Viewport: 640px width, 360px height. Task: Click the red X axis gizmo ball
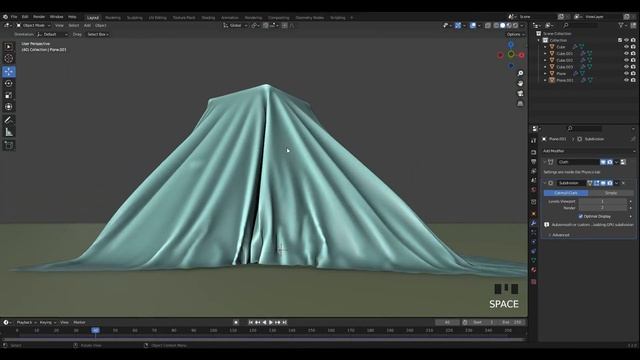coord(521,55)
